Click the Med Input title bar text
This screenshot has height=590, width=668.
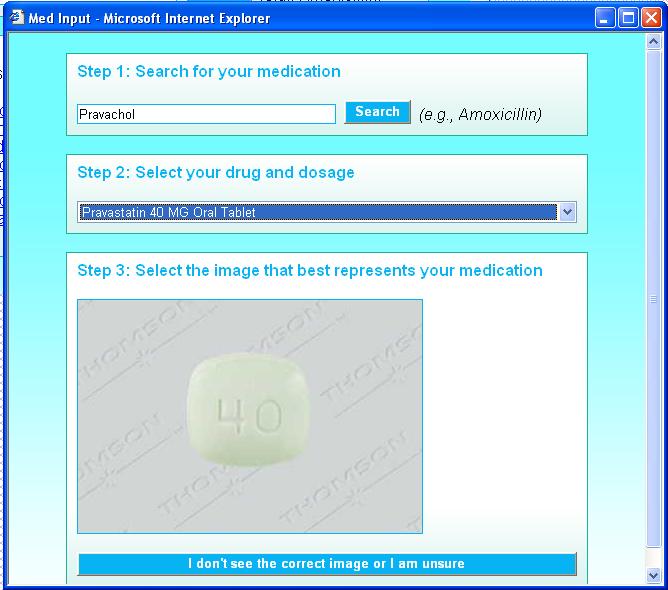click(150, 18)
